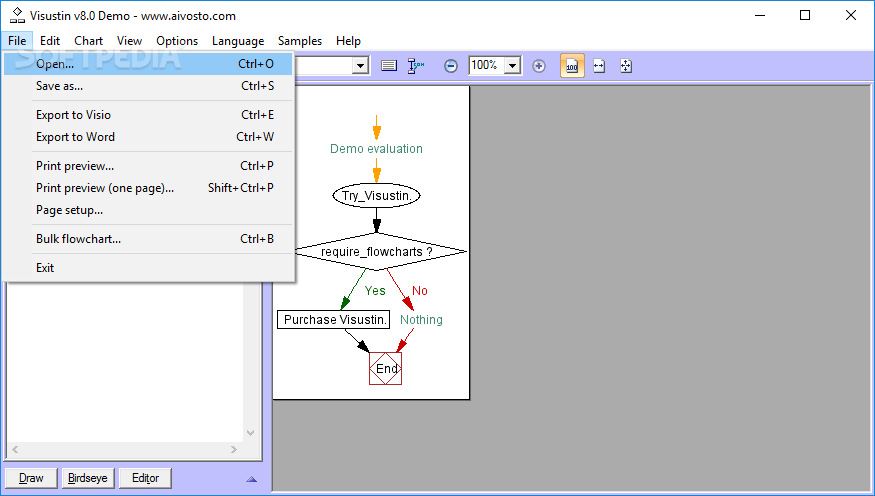Select Export to Word menu entry
This screenshot has height=496, width=875.
click(x=148, y=137)
